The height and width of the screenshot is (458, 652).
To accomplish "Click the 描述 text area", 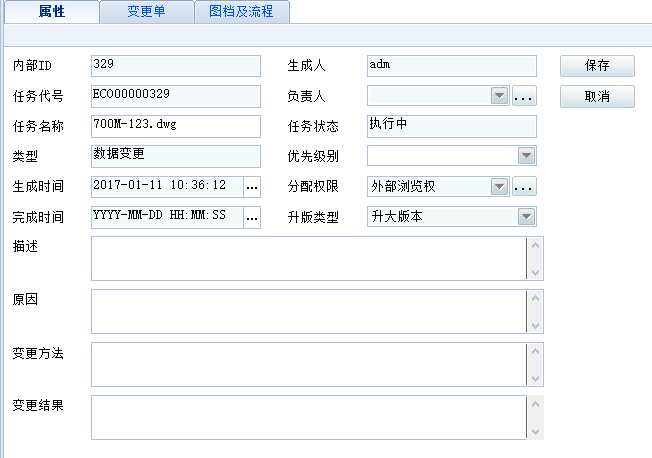I will 308,258.
